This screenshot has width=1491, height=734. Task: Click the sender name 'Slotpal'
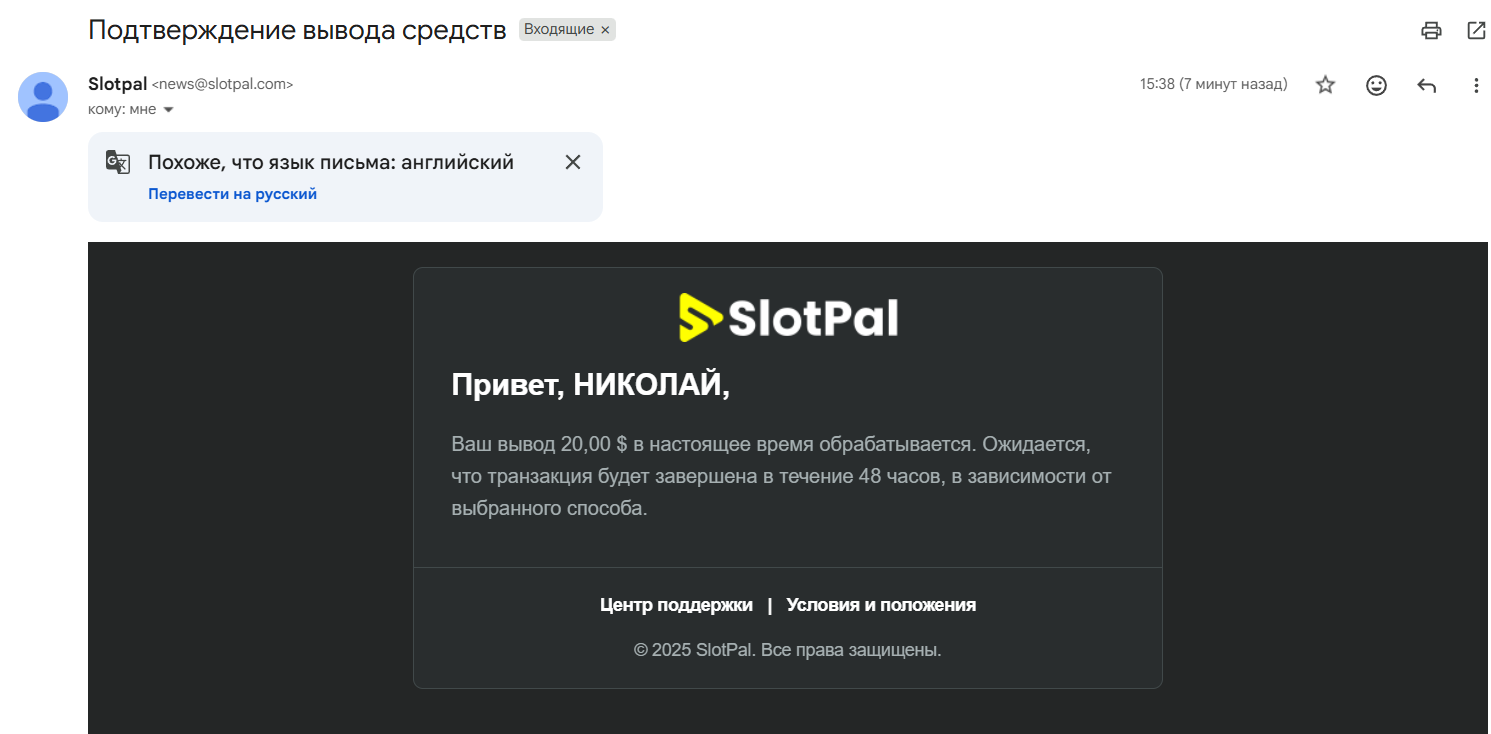click(x=117, y=84)
